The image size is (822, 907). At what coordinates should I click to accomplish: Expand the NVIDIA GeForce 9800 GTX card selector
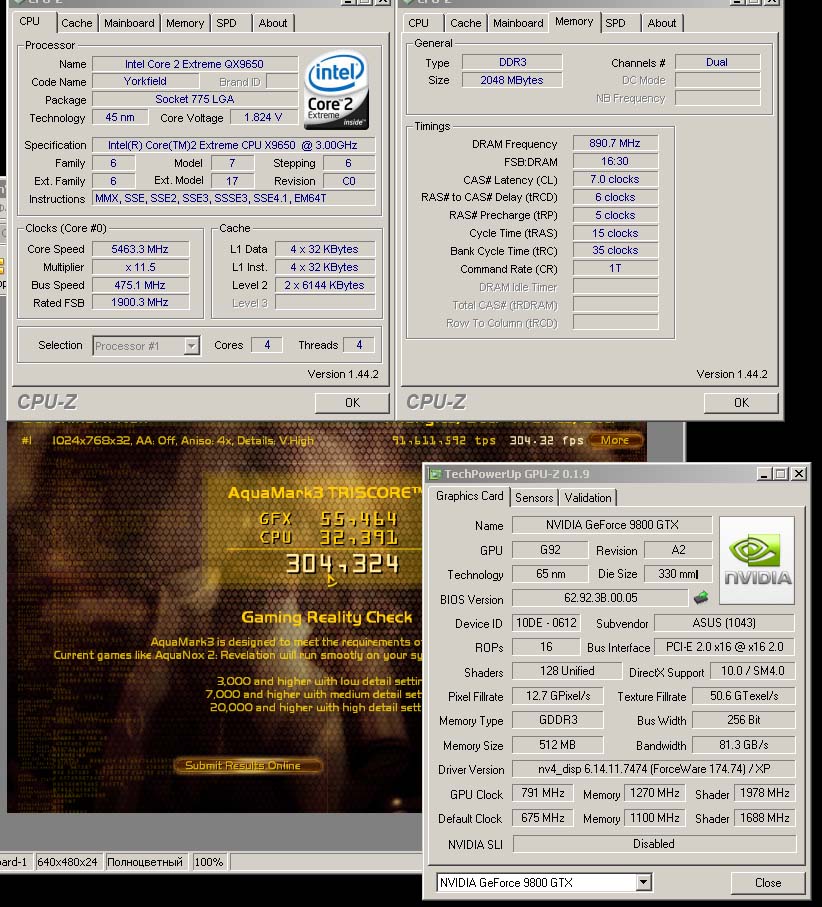[x=643, y=882]
